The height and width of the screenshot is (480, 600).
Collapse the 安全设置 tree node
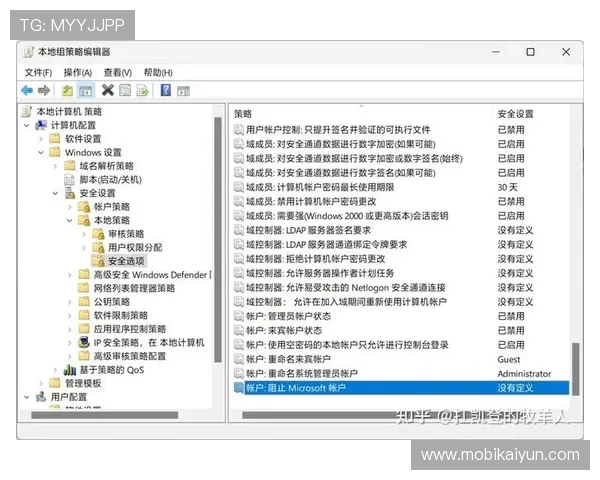pyautogui.click(x=55, y=193)
